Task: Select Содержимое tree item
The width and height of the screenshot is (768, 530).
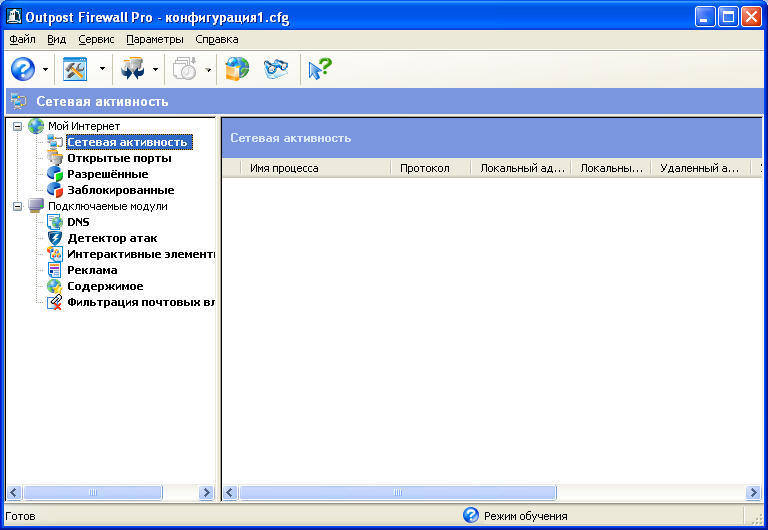Action: [105, 286]
